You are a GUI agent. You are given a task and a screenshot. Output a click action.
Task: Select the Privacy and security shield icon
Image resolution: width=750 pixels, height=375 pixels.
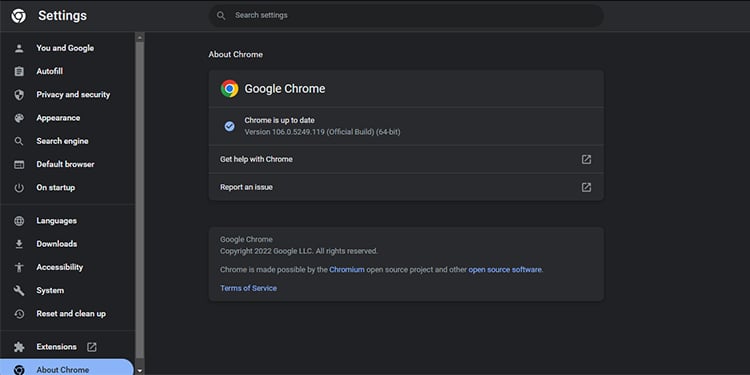19,95
